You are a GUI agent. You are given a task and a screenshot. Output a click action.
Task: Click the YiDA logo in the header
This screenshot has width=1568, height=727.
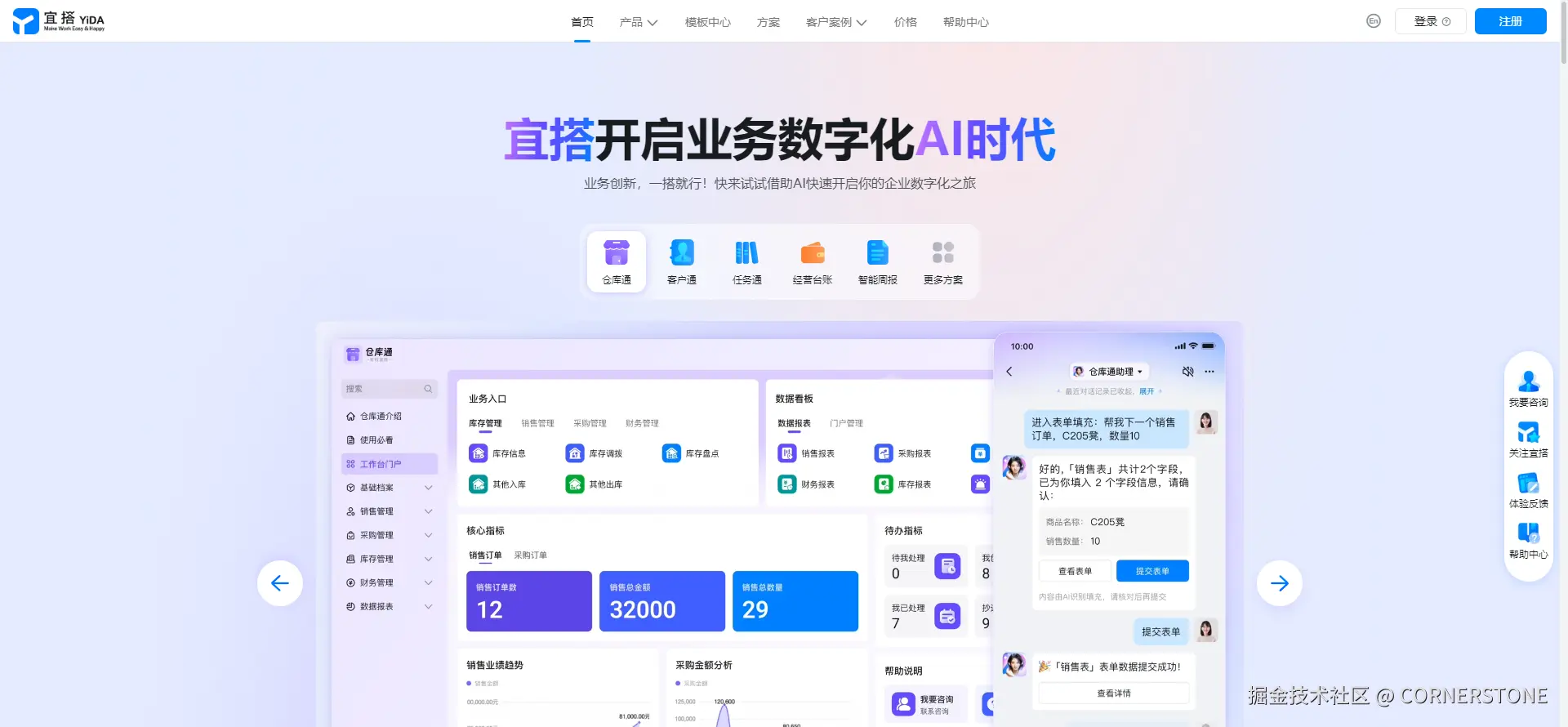[x=59, y=21]
